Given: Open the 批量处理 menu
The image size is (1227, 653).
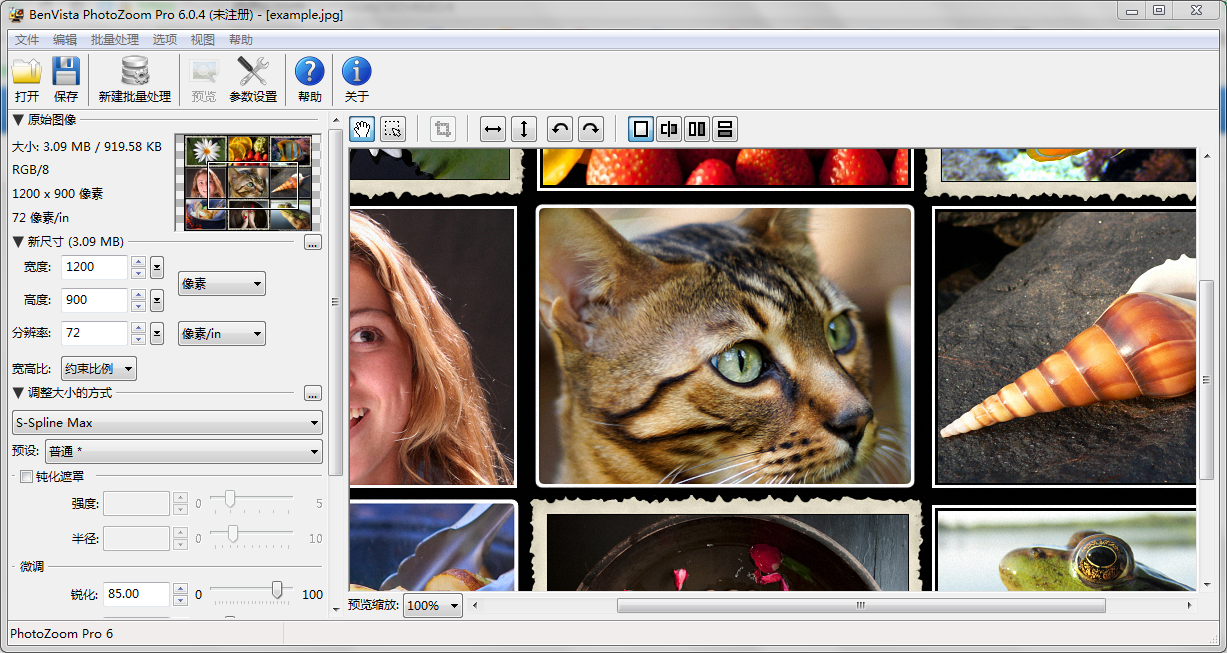Looking at the screenshot, I should [115, 40].
